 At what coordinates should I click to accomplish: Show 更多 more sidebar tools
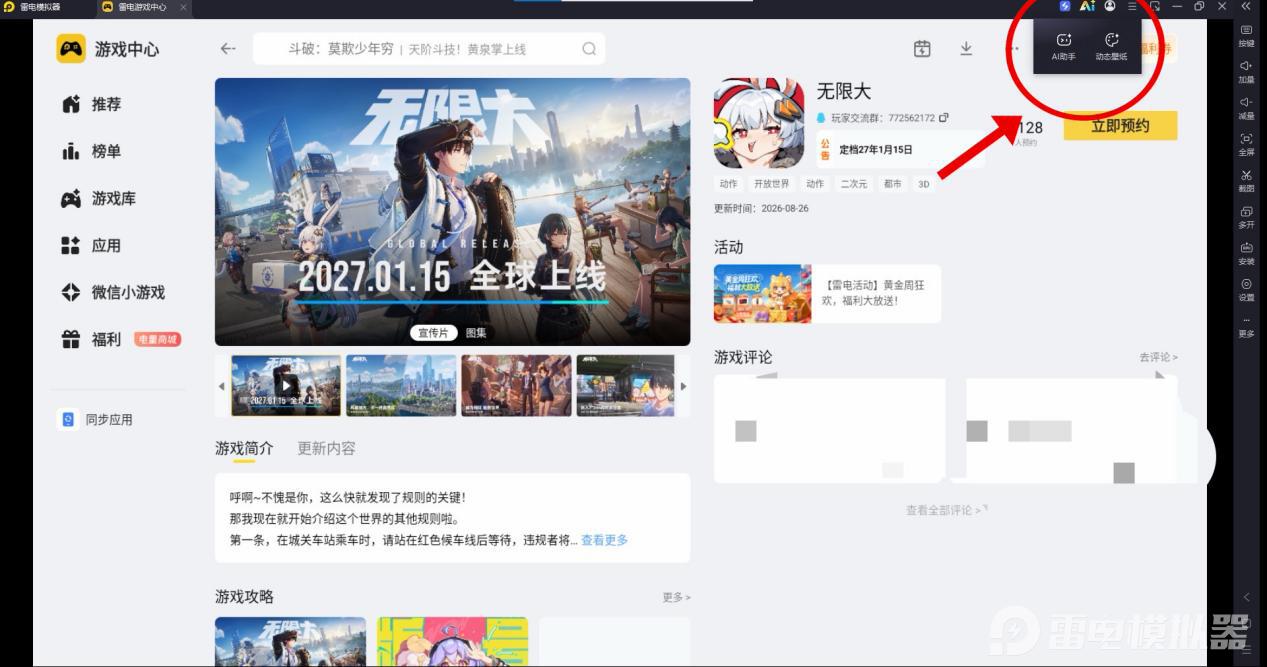[1246, 327]
